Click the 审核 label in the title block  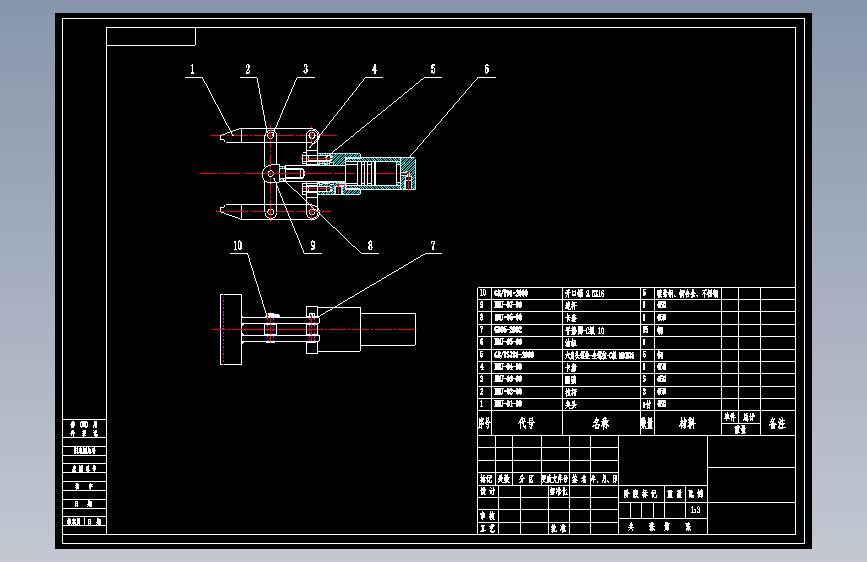click(487, 516)
